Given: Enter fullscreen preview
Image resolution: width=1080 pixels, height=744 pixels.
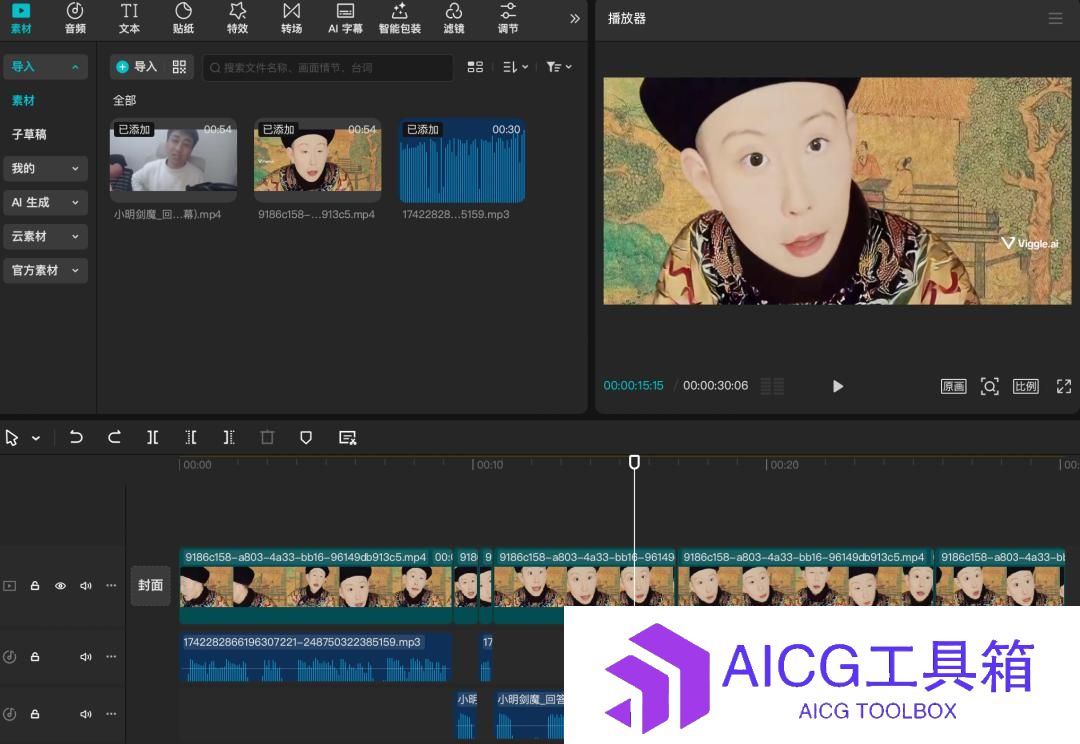Looking at the screenshot, I should [x=1063, y=386].
